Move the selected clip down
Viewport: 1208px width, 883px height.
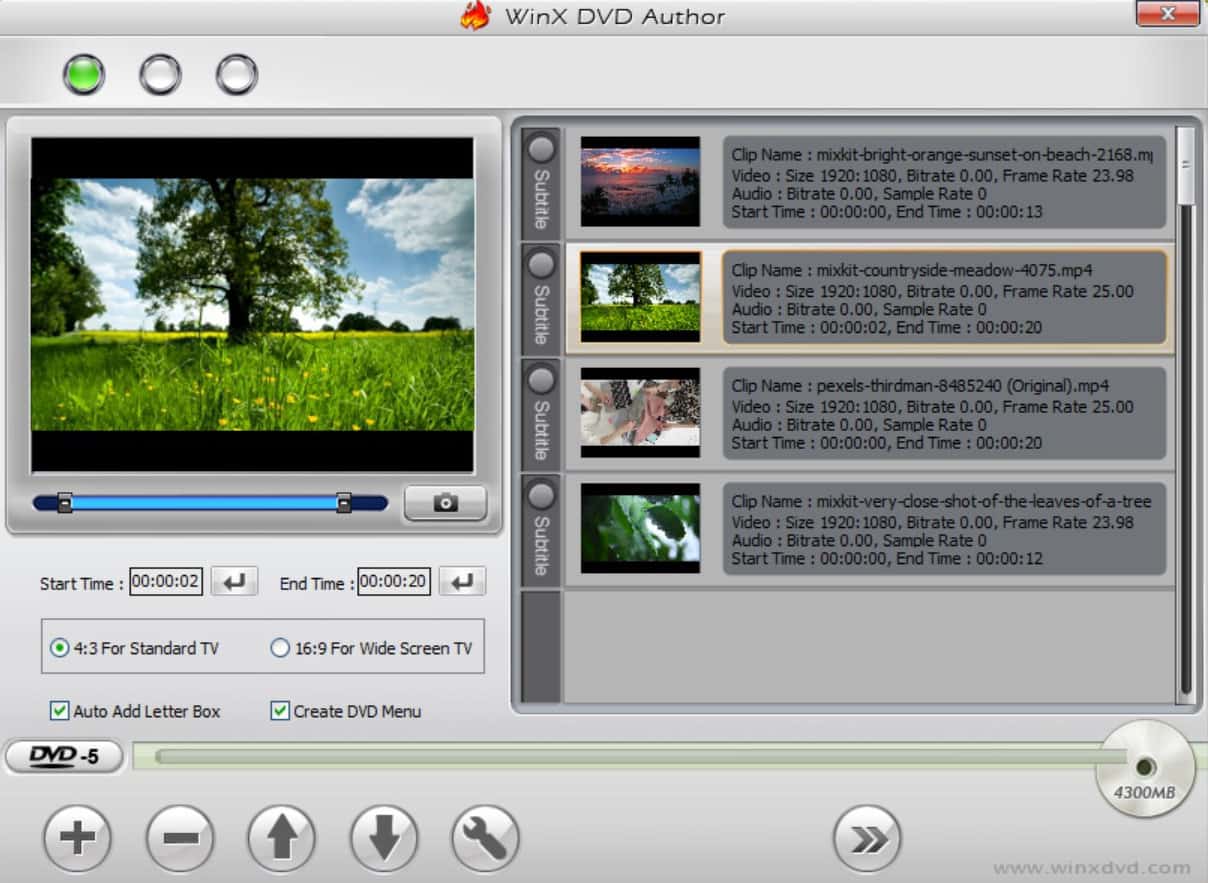384,838
